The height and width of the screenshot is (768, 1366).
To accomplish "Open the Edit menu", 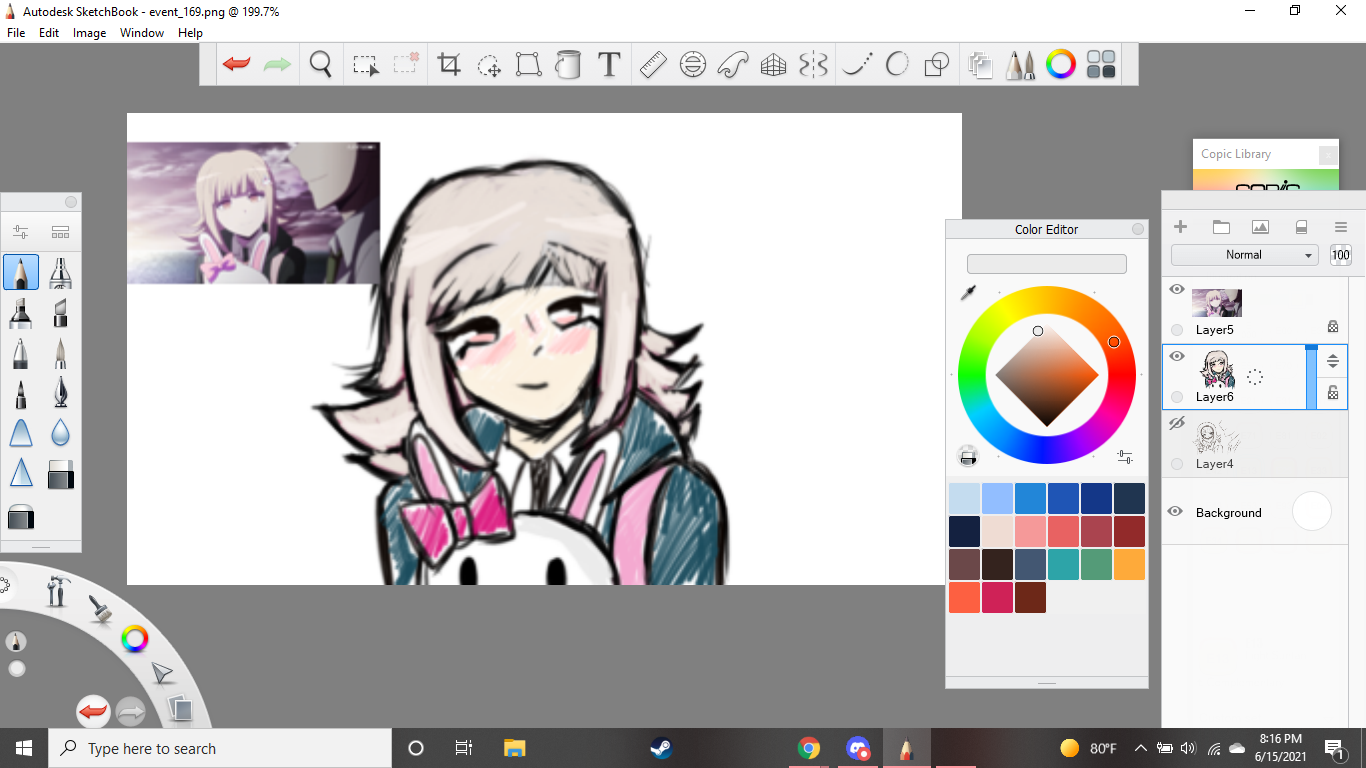I will click(x=49, y=33).
